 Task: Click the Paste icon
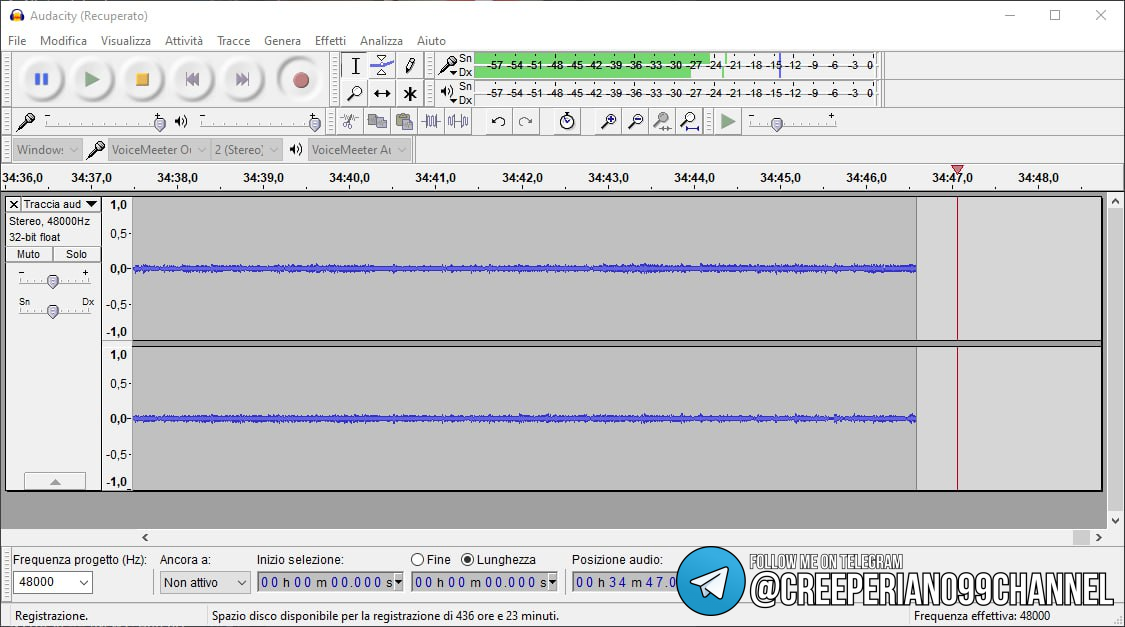(x=404, y=122)
